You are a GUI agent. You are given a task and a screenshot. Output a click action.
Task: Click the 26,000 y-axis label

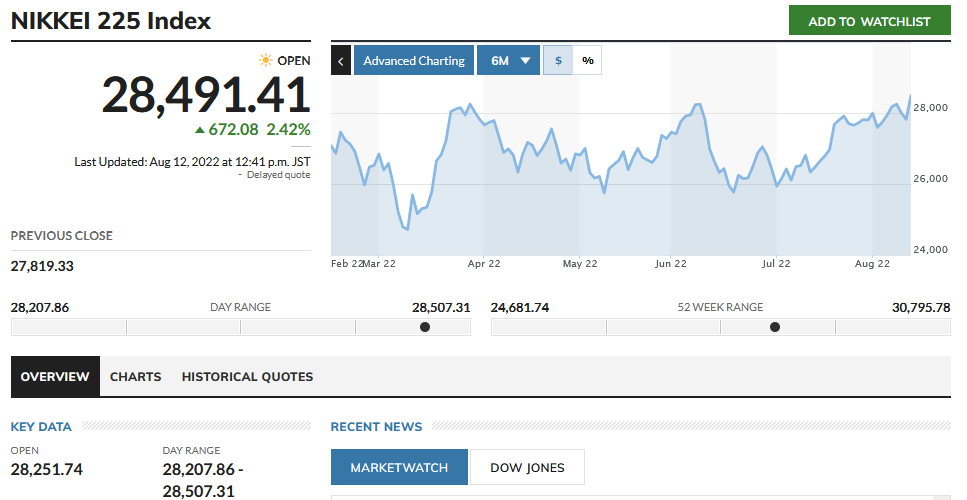coord(930,178)
